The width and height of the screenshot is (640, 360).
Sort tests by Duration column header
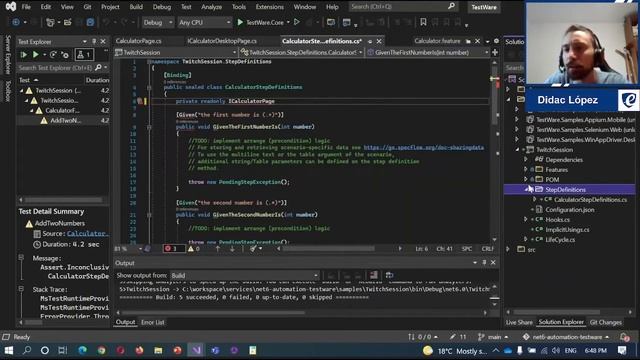pyautogui.click(x=97, y=80)
